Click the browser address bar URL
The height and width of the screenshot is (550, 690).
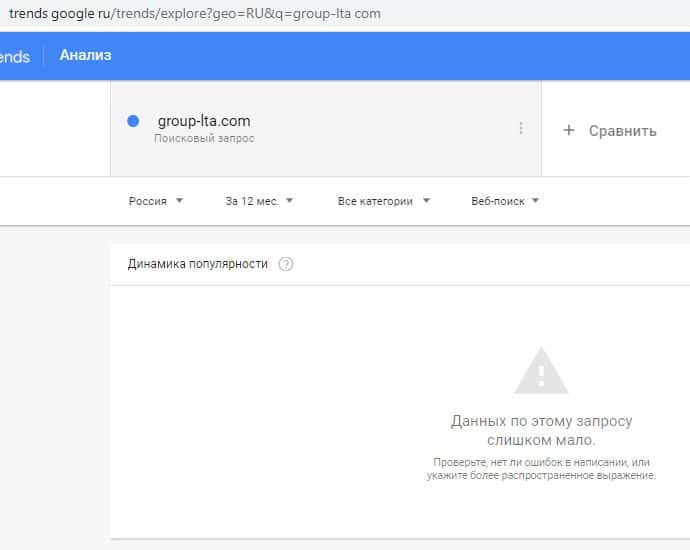pos(195,14)
